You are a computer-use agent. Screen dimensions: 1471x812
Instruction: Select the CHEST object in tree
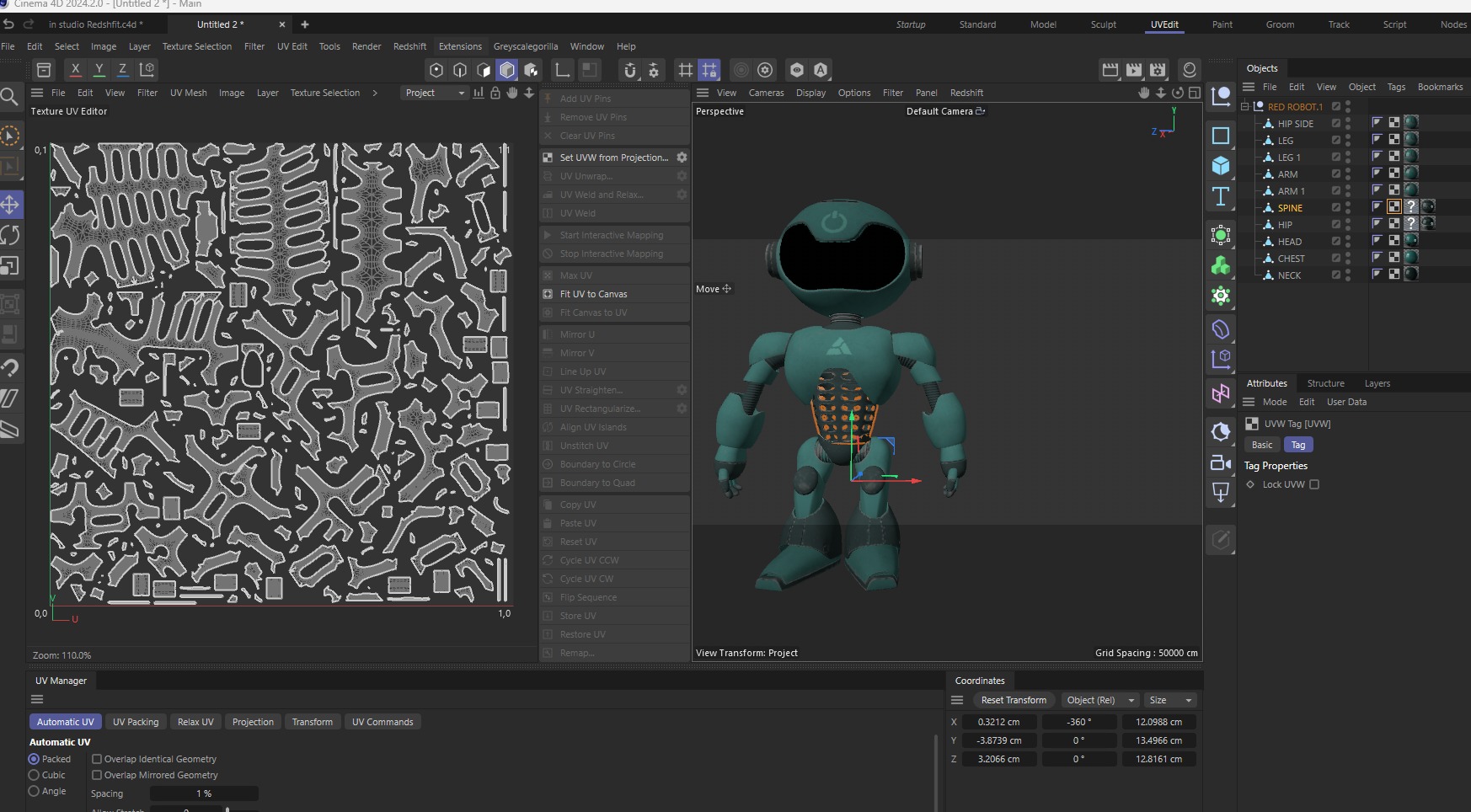(x=1291, y=259)
